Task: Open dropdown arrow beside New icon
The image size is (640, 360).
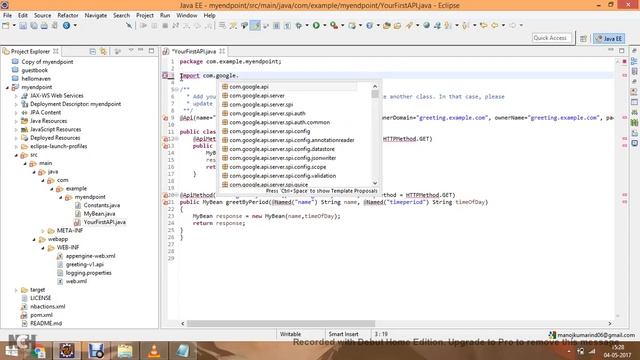Action: coord(14,25)
